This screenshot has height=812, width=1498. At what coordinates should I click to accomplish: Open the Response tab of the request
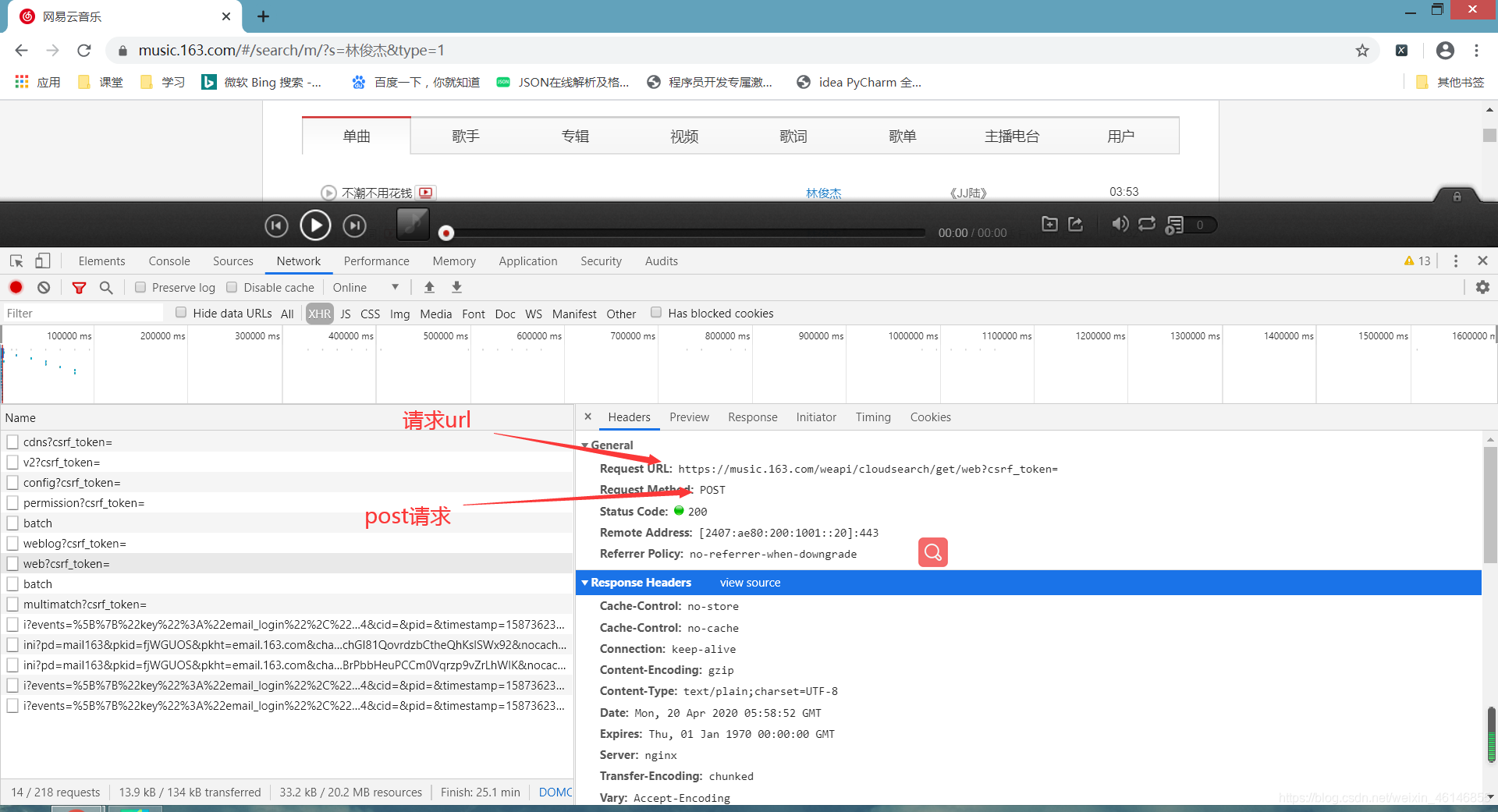coord(753,417)
